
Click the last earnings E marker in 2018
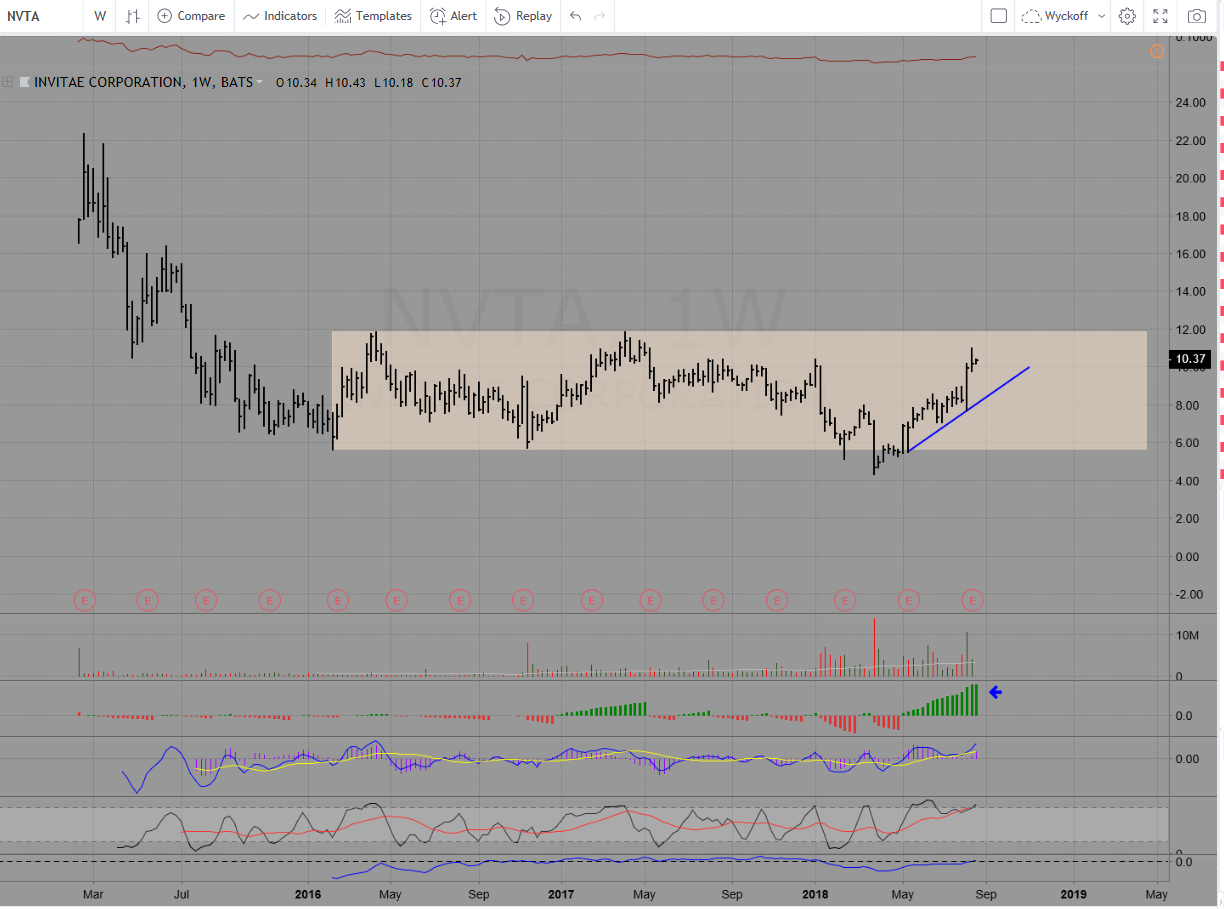click(972, 600)
